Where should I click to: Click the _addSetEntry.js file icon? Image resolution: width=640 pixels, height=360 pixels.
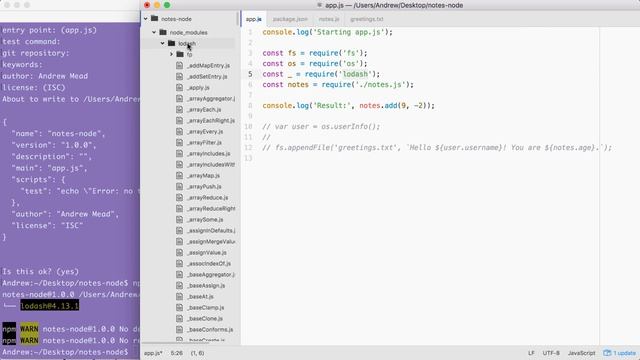(x=179, y=76)
